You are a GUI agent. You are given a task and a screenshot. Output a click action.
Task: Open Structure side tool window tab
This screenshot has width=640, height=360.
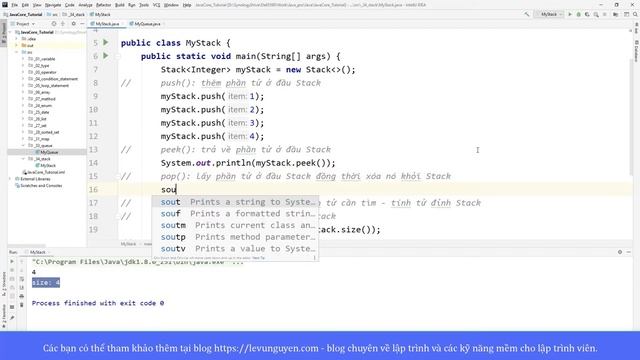4,284
